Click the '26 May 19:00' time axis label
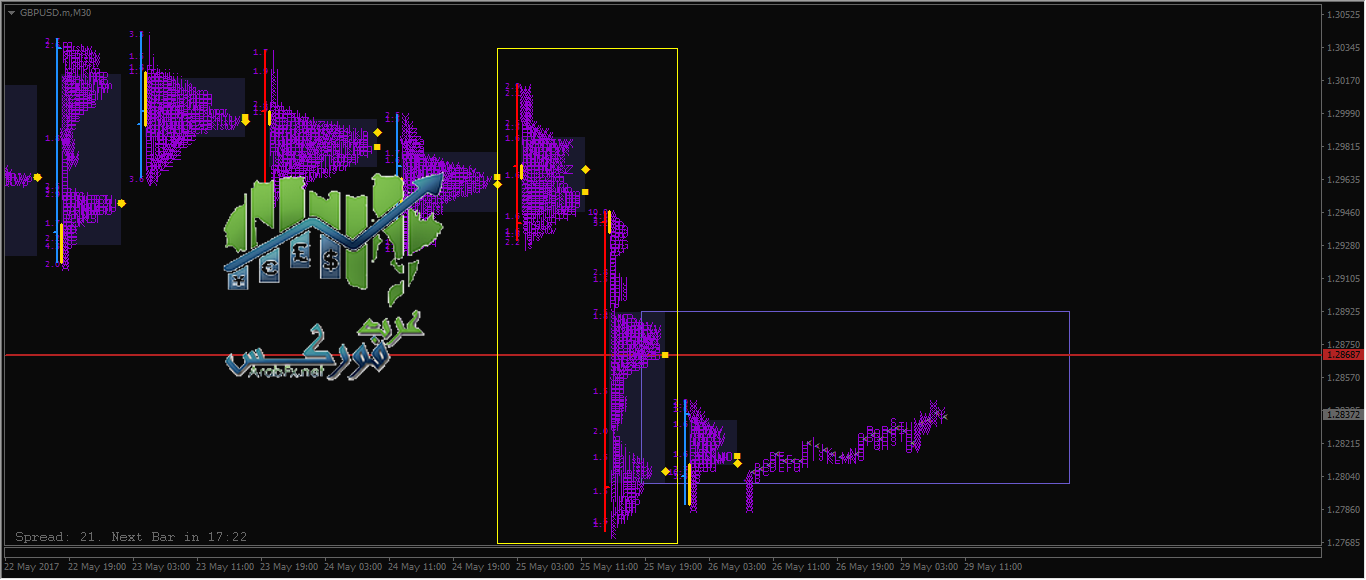 pos(865,567)
